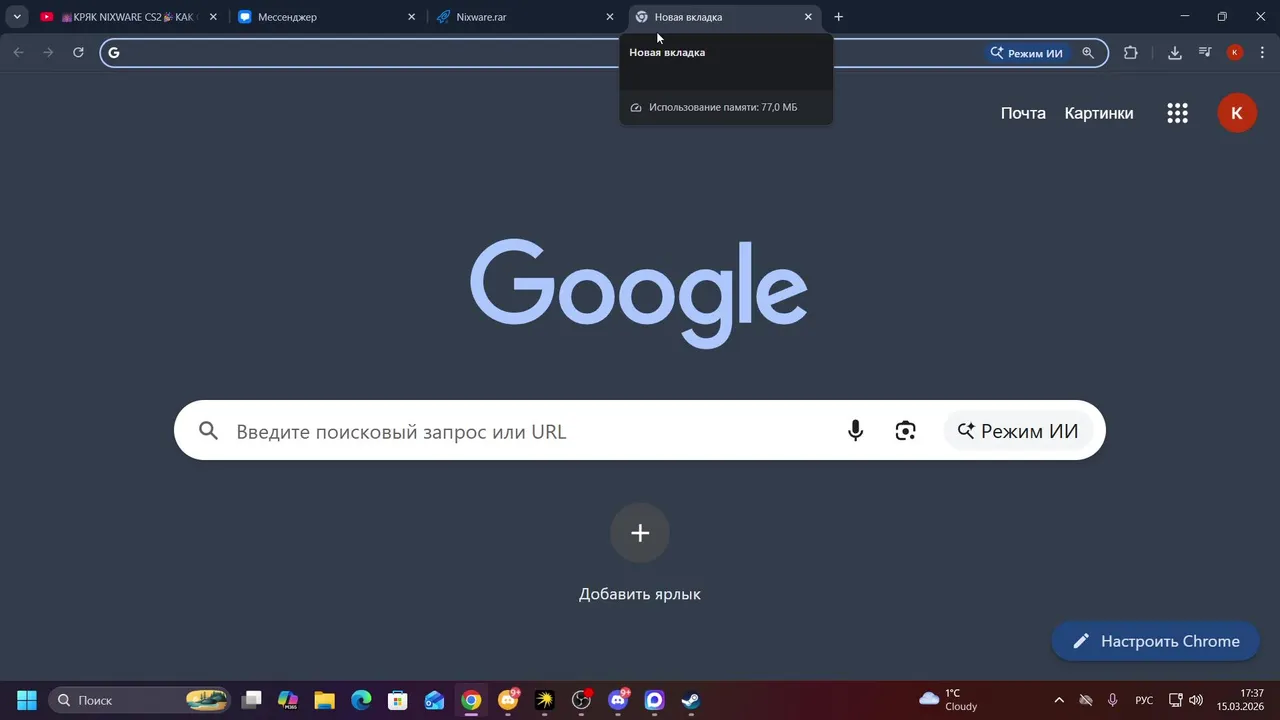The height and width of the screenshot is (720, 1280).
Task: Open Microsoft Store on taskbar
Action: click(x=398, y=700)
